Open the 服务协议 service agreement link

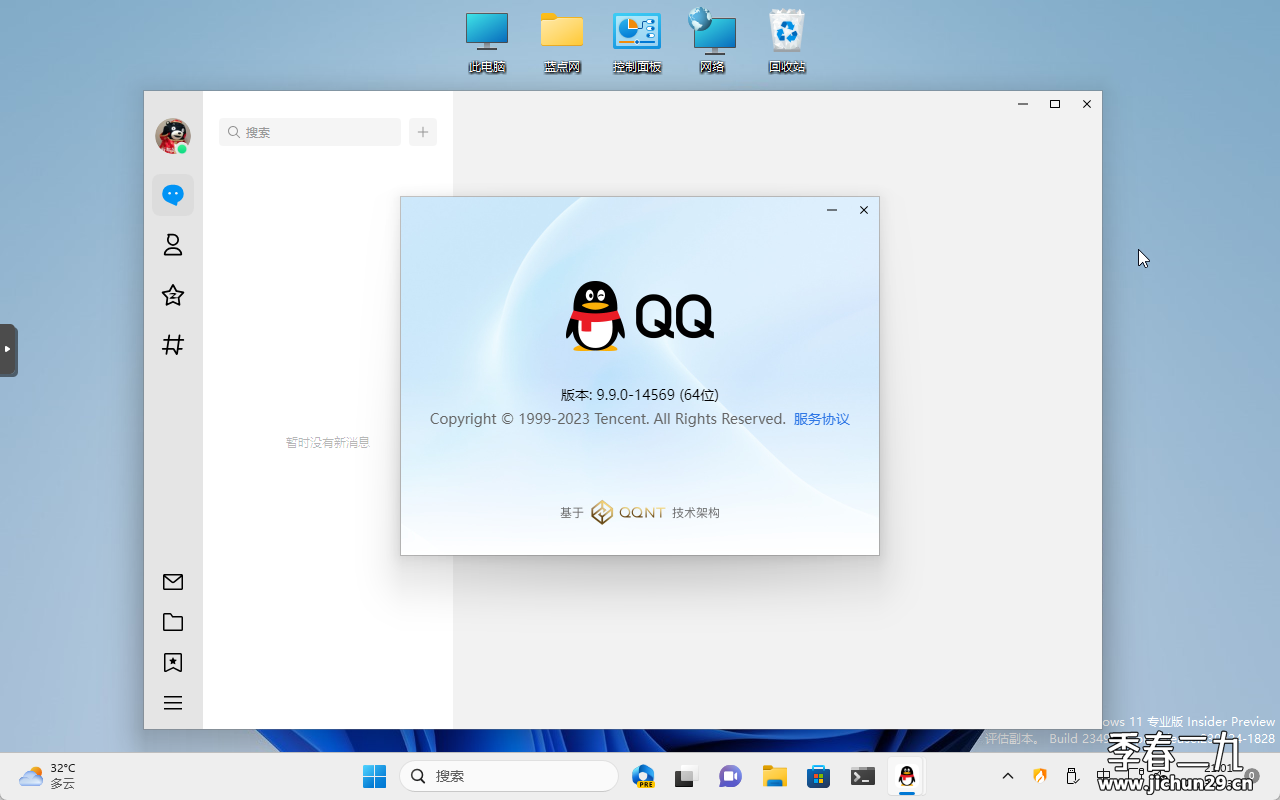pyautogui.click(x=821, y=419)
